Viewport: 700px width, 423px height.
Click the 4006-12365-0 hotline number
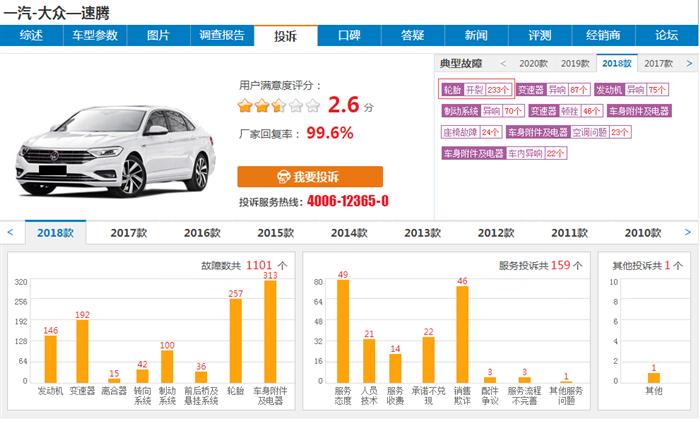[348, 201]
